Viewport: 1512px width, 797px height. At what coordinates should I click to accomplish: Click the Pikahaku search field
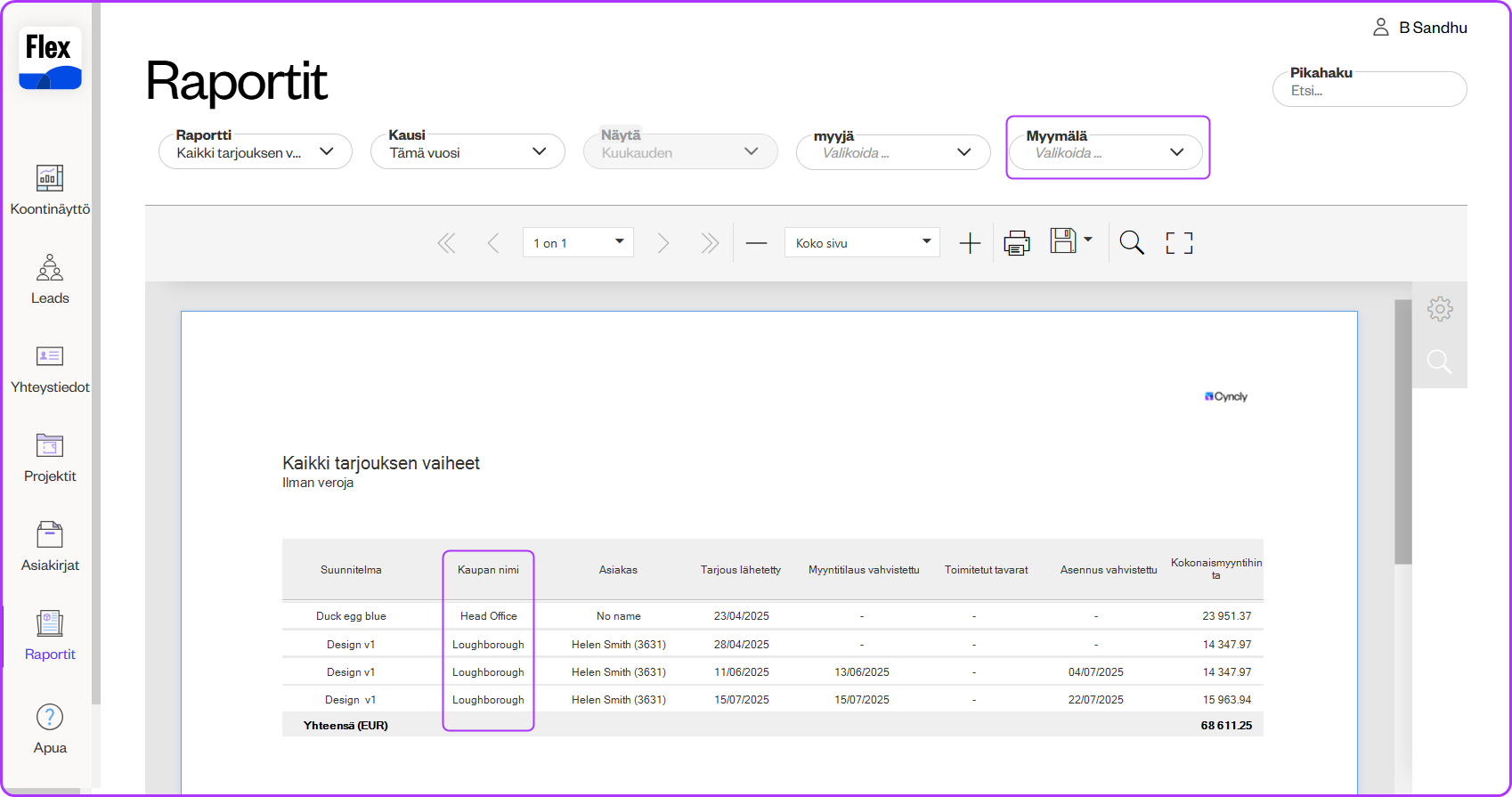click(1369, 91)
